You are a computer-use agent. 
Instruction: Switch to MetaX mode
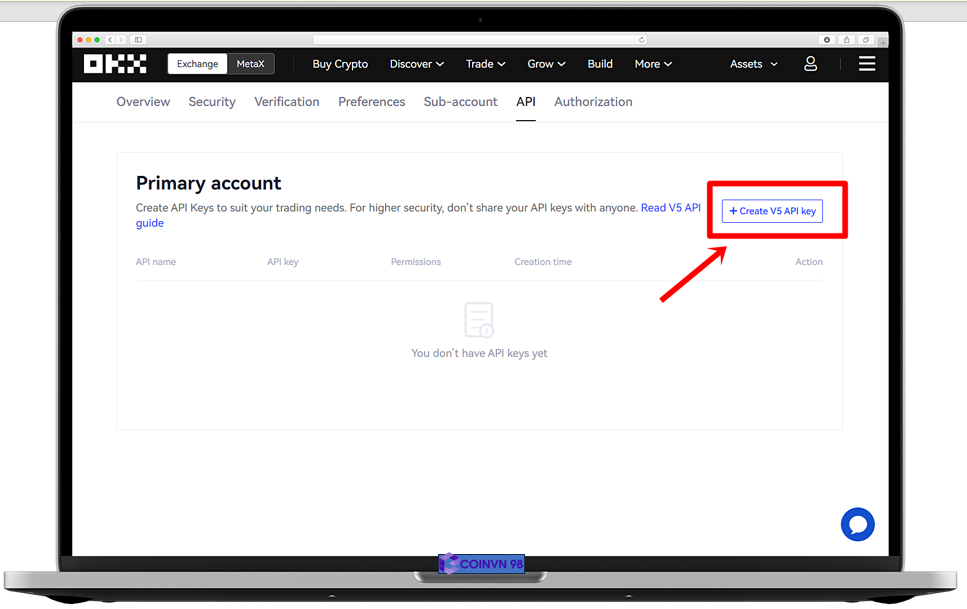(250, 64)
